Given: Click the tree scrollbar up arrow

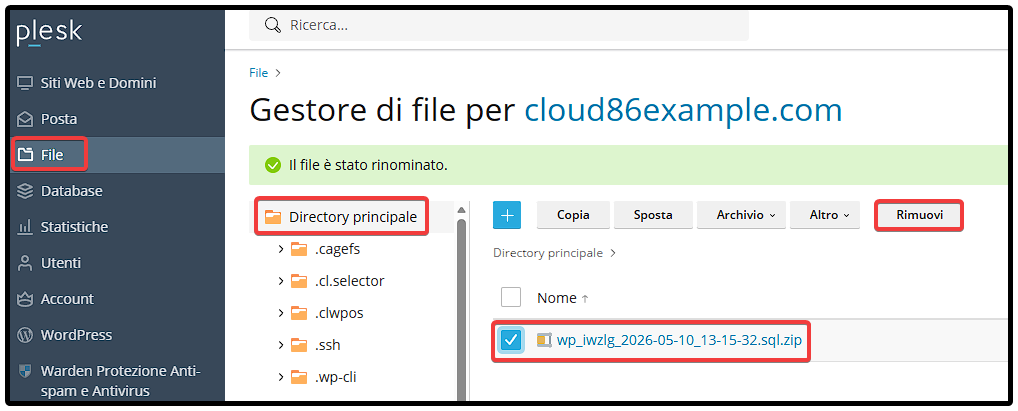Looking at the screenshot, I should pos(462,210).
